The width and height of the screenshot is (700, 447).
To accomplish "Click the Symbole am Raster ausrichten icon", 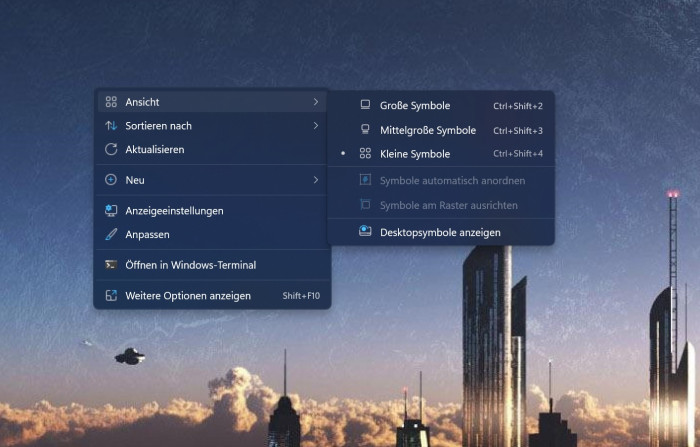I will coord(365,205).
